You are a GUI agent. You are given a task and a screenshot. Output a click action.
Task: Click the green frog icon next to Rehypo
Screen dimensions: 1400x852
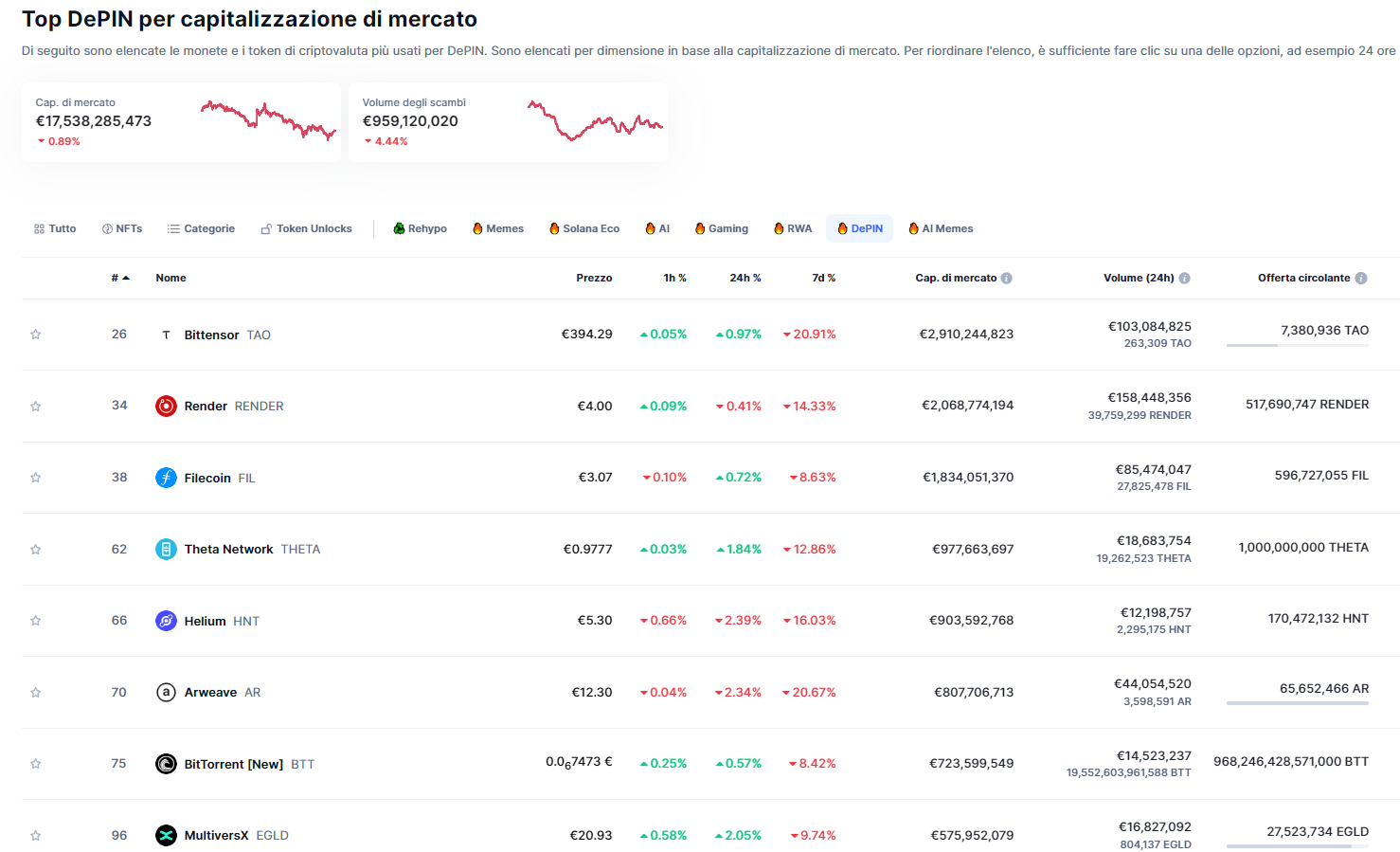pyautogui.click(x=400, y=228)
